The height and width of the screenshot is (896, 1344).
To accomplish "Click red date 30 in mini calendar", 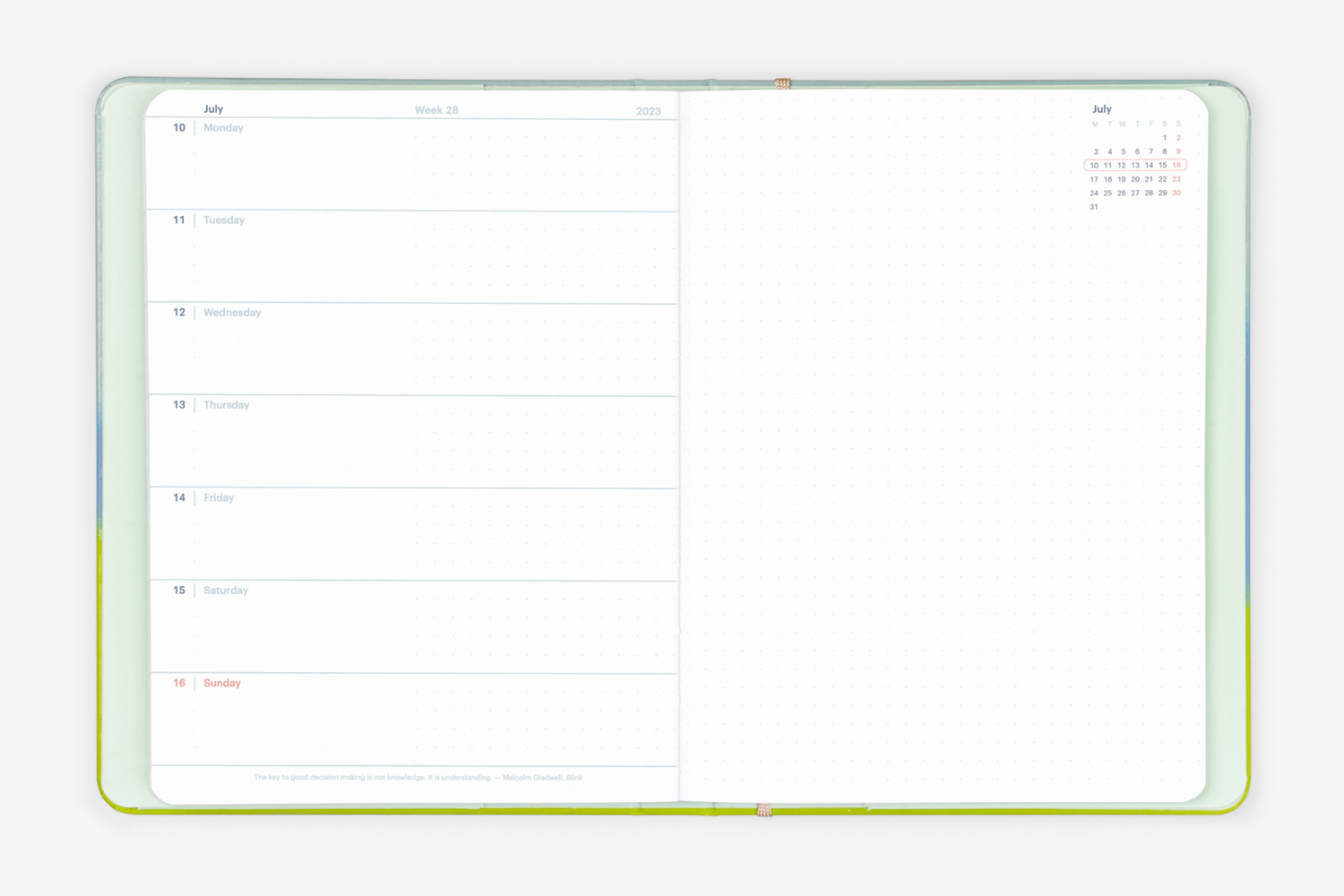I will [x=1176, y=193].
